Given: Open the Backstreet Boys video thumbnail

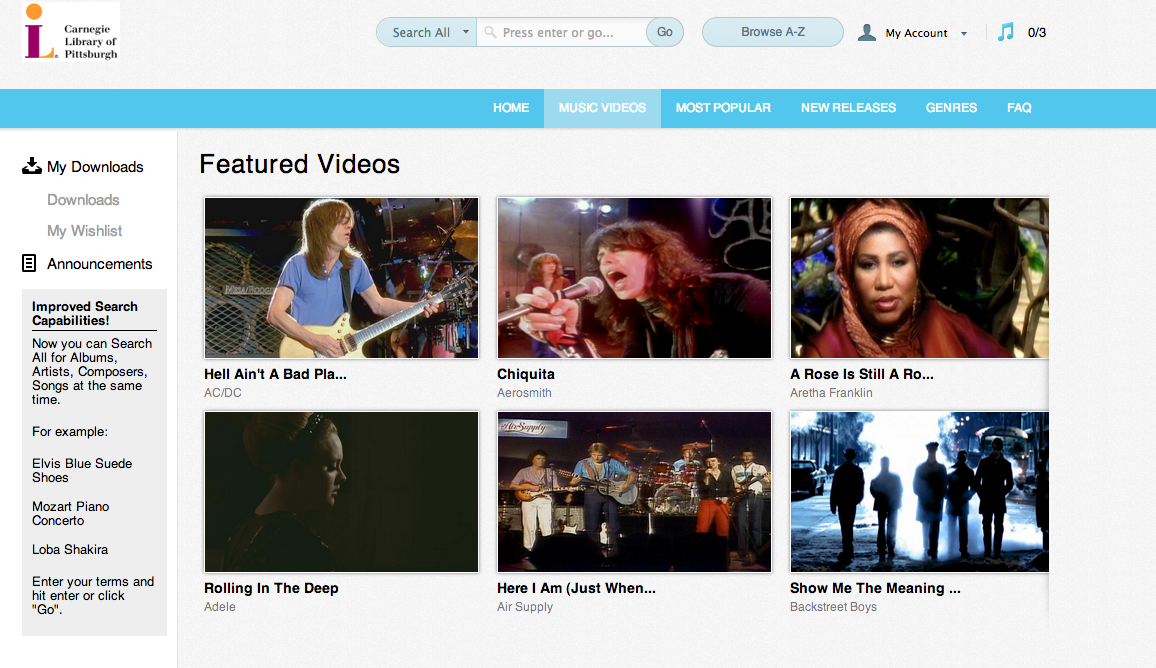Looking at the screenshot, I should [x=919, y=492].
